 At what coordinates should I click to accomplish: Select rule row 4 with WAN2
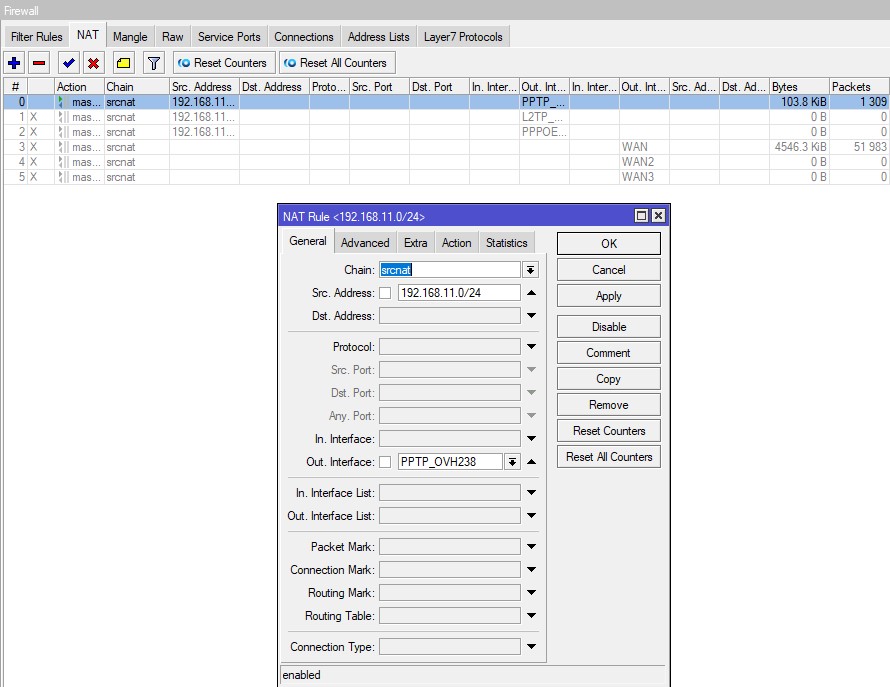coord(446,162)
